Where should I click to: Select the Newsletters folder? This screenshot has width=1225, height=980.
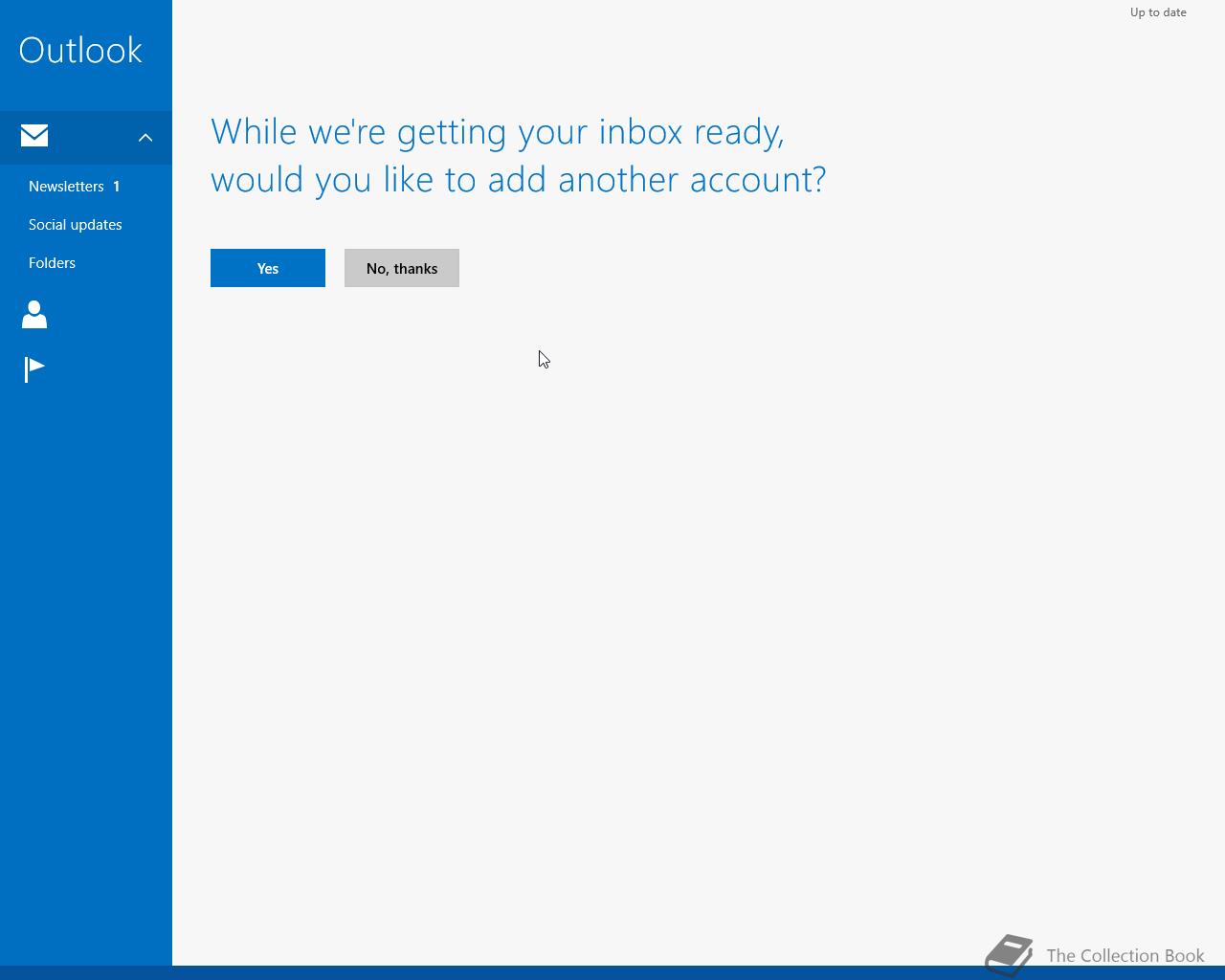[66, 187]
